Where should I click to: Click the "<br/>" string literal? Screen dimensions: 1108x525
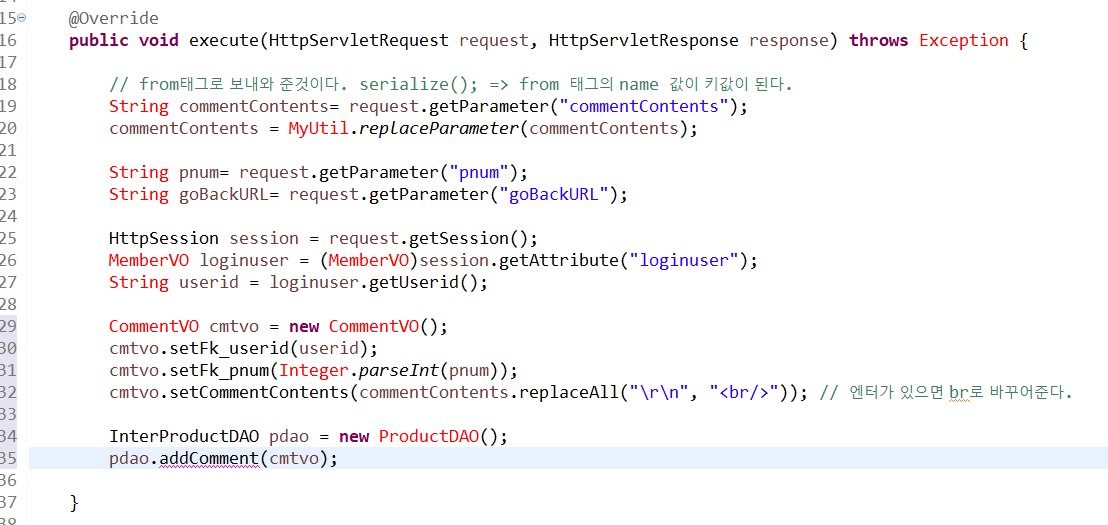click(745, 393)
